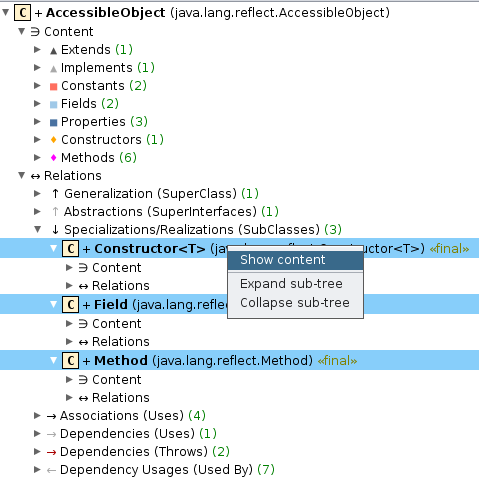Click the Constructor<T> class icon

70,249
